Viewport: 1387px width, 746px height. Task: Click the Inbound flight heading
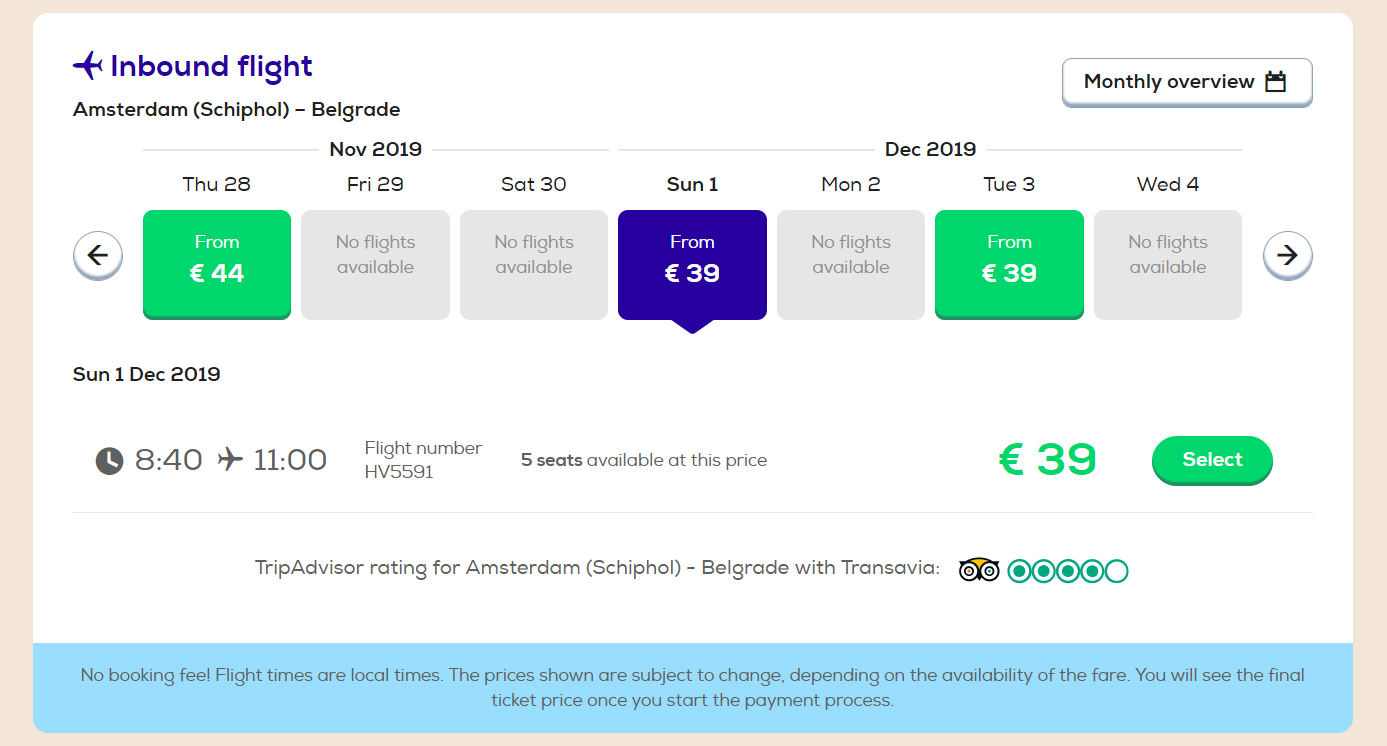[211, 66]
